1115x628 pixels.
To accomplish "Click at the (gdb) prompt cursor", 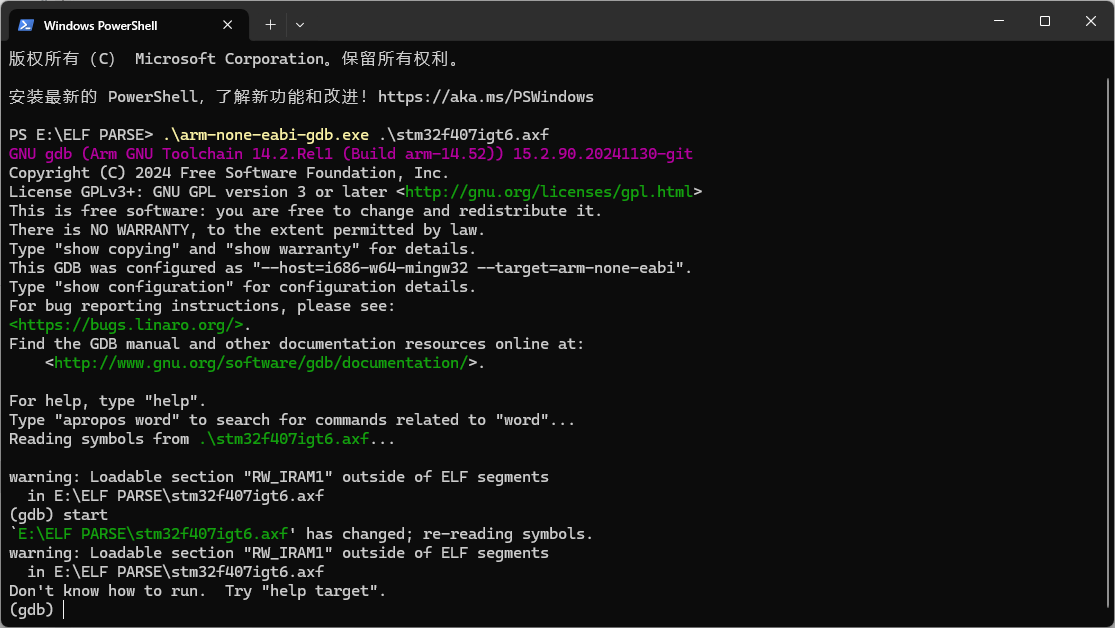I will click(x=63, y=610).
